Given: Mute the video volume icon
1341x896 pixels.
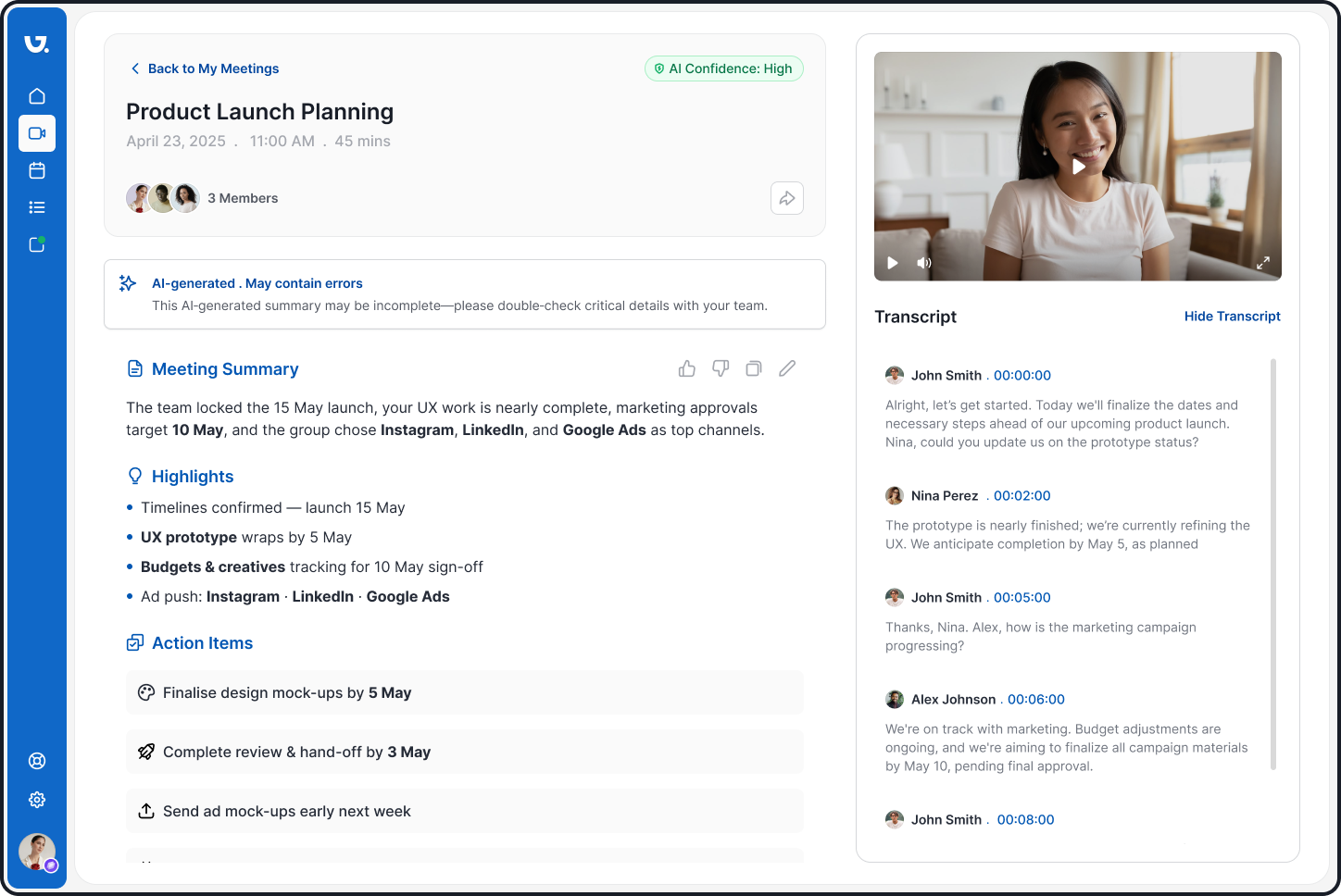Looking at the screenshot, I should [923, 263].
